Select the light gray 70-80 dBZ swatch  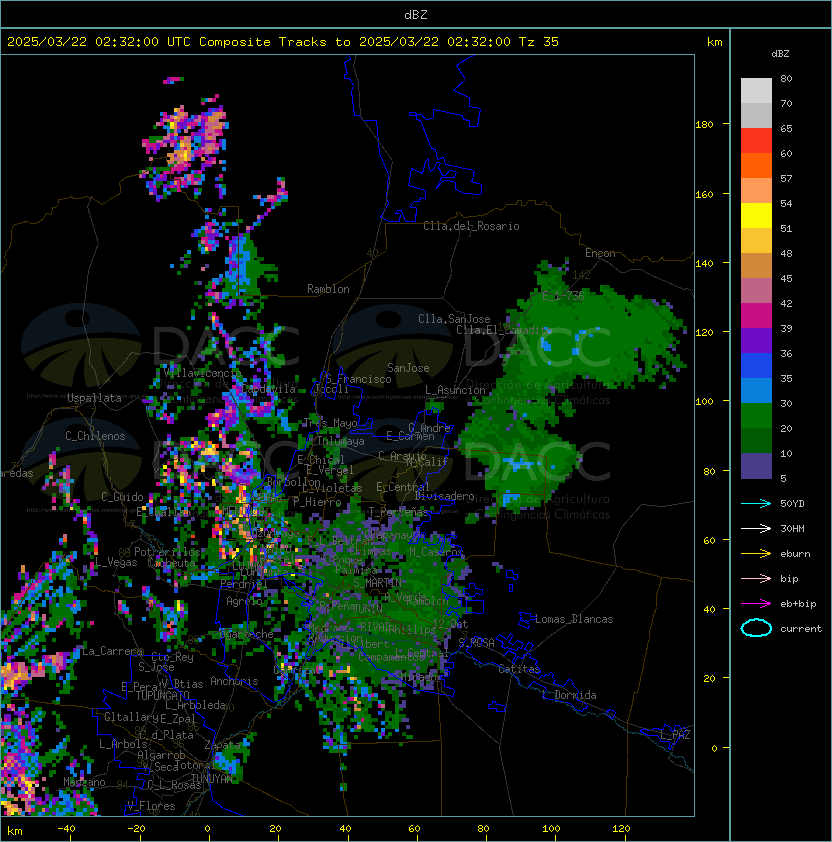pos(756,91)
